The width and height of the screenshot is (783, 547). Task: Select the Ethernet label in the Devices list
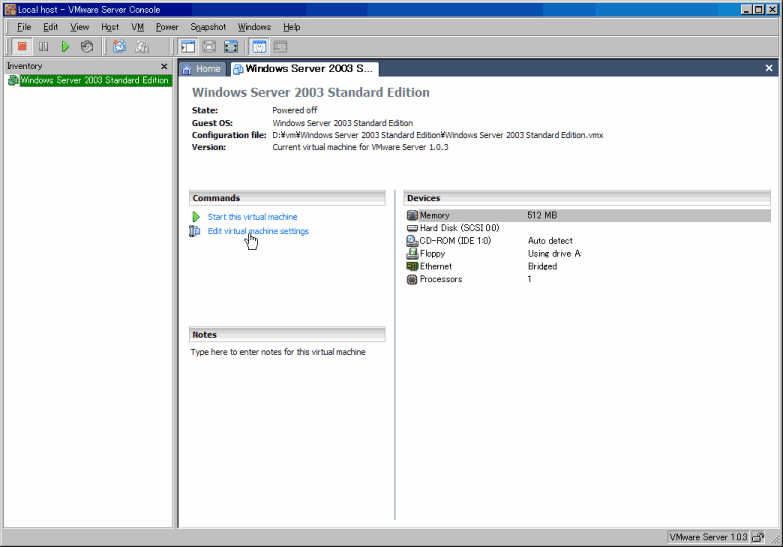pyautogui.click(x=436, y=266)
